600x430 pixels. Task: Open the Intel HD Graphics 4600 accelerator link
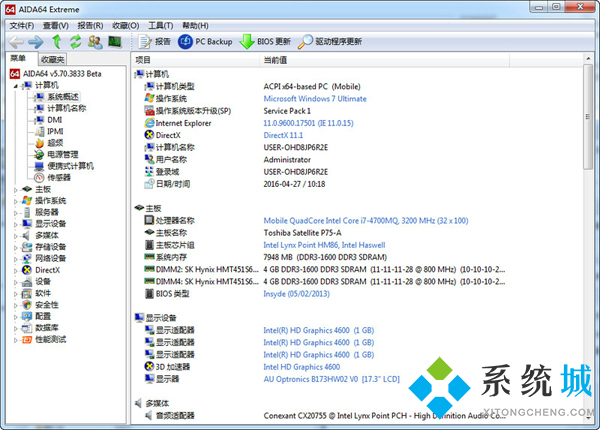coord(302,367)
